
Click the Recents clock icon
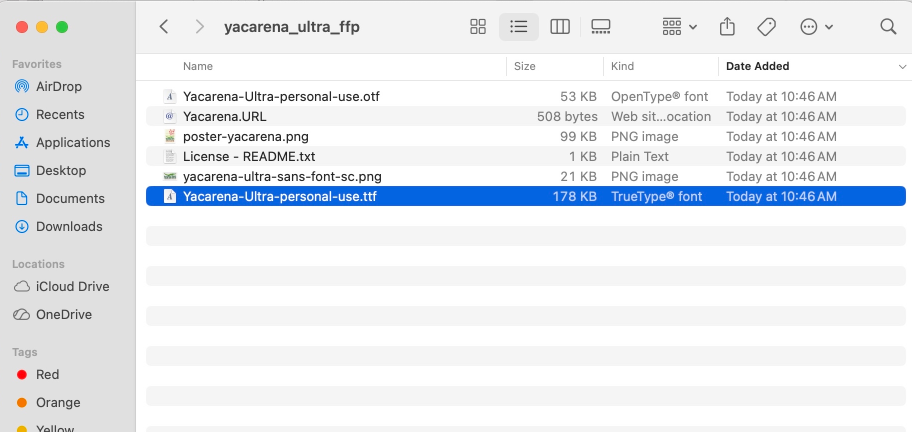22,115
